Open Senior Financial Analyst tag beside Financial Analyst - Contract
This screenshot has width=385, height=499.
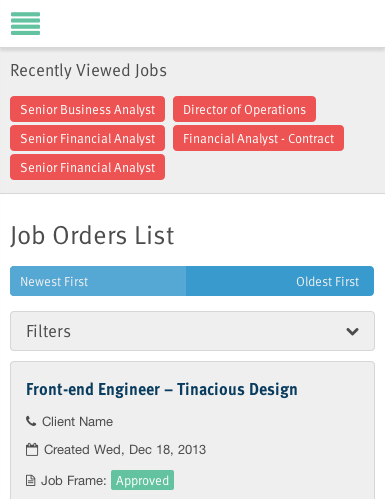(x=88, y=138)
